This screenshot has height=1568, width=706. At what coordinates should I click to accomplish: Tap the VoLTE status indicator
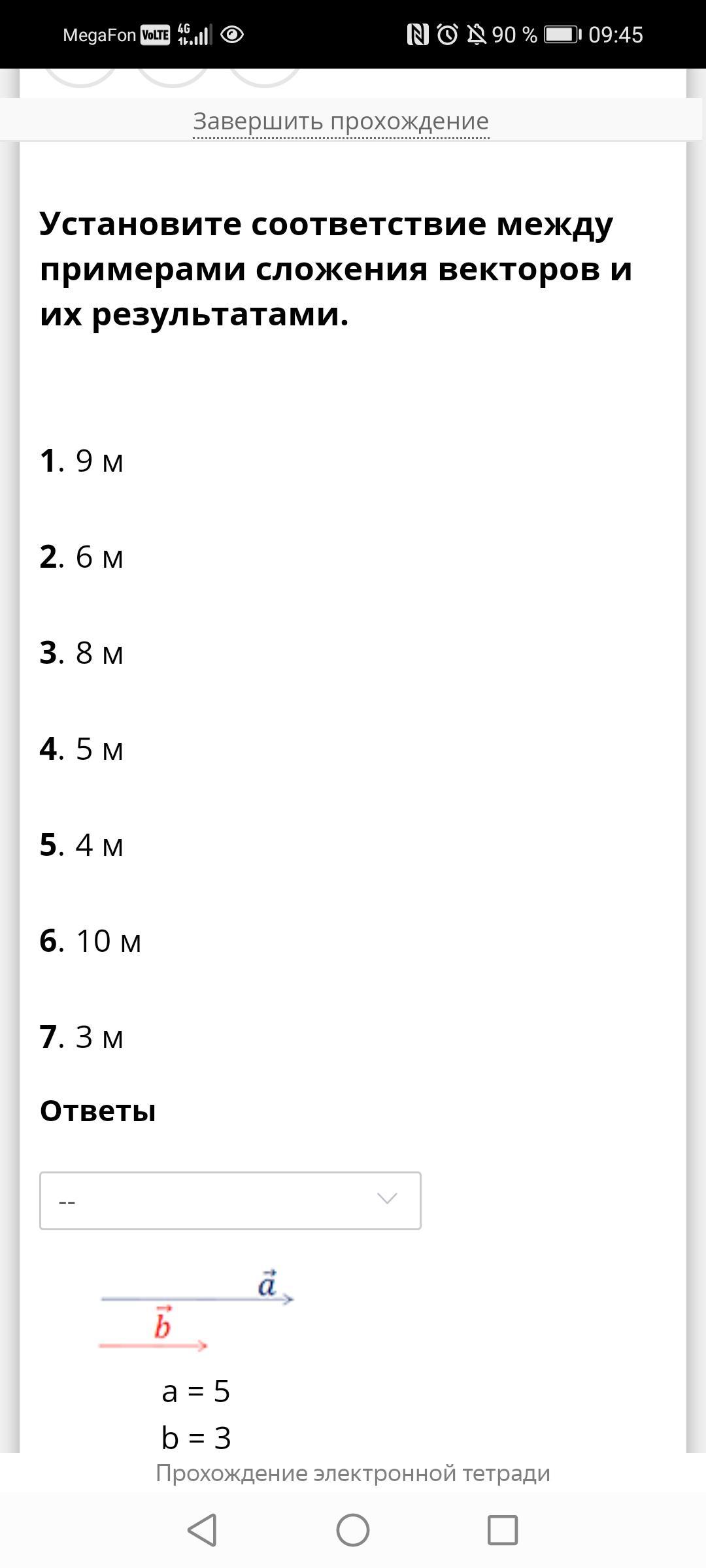pos(155,35)
